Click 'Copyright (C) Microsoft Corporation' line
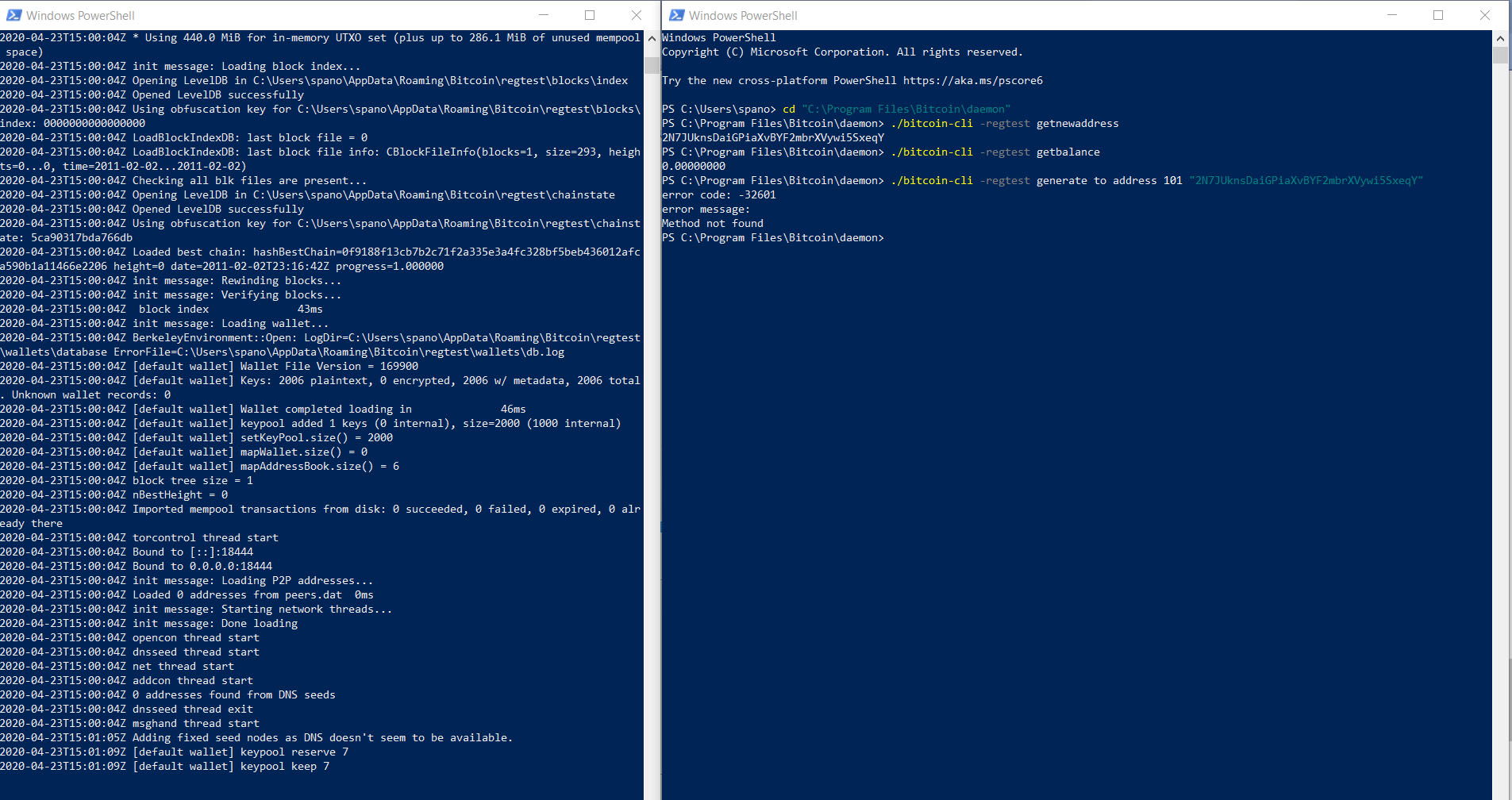Viewport: 1512px width, 800px height. click(843, 52)
